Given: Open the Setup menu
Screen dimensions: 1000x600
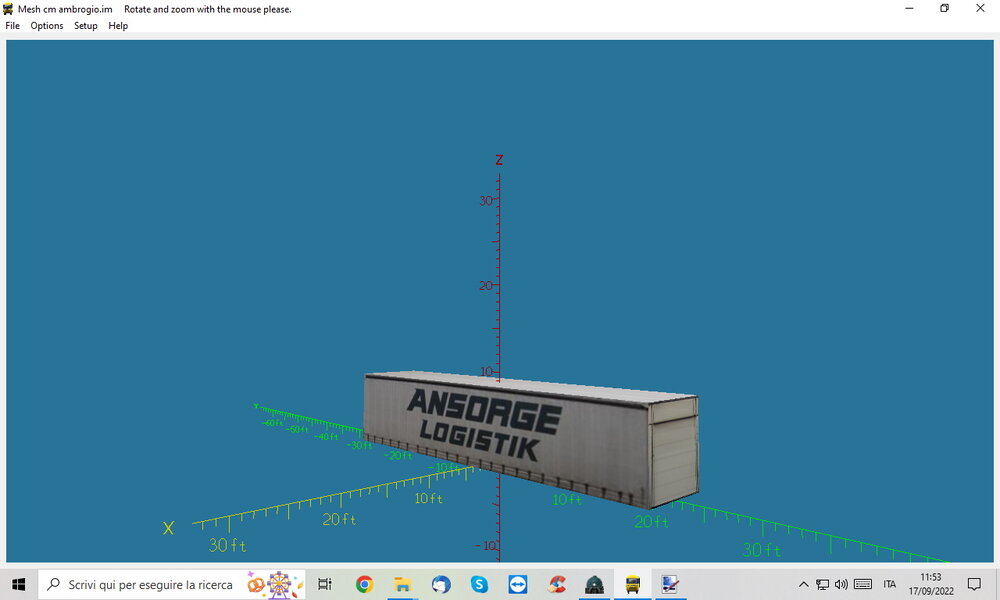Looking at the screenshot, I should [85, 26].
